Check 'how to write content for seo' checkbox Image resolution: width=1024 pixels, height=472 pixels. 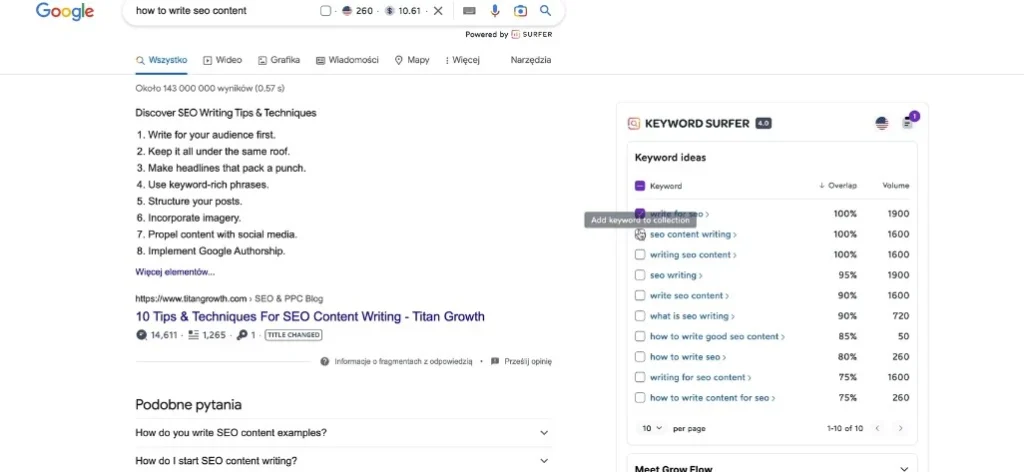640,398
